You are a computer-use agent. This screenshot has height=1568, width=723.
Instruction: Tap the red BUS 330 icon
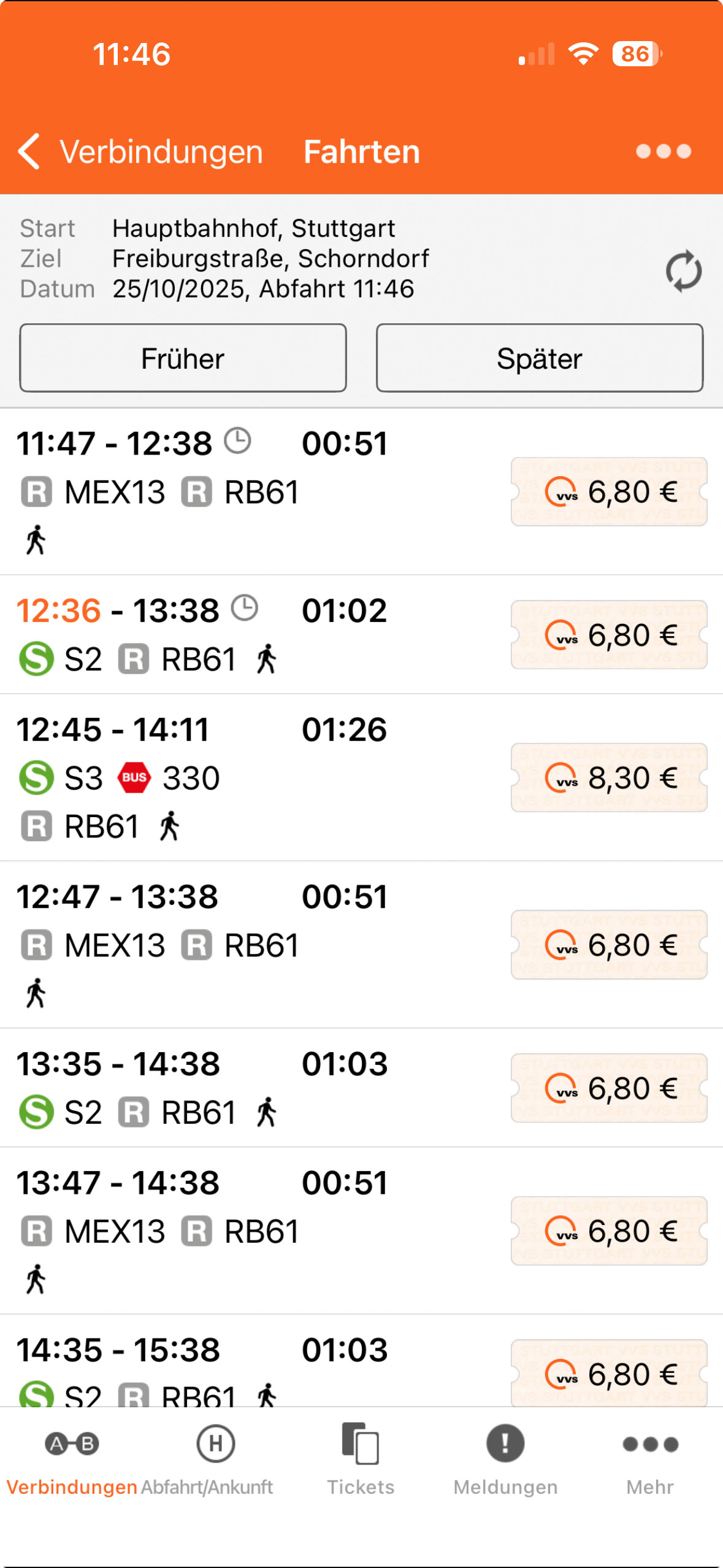(134, 778)
